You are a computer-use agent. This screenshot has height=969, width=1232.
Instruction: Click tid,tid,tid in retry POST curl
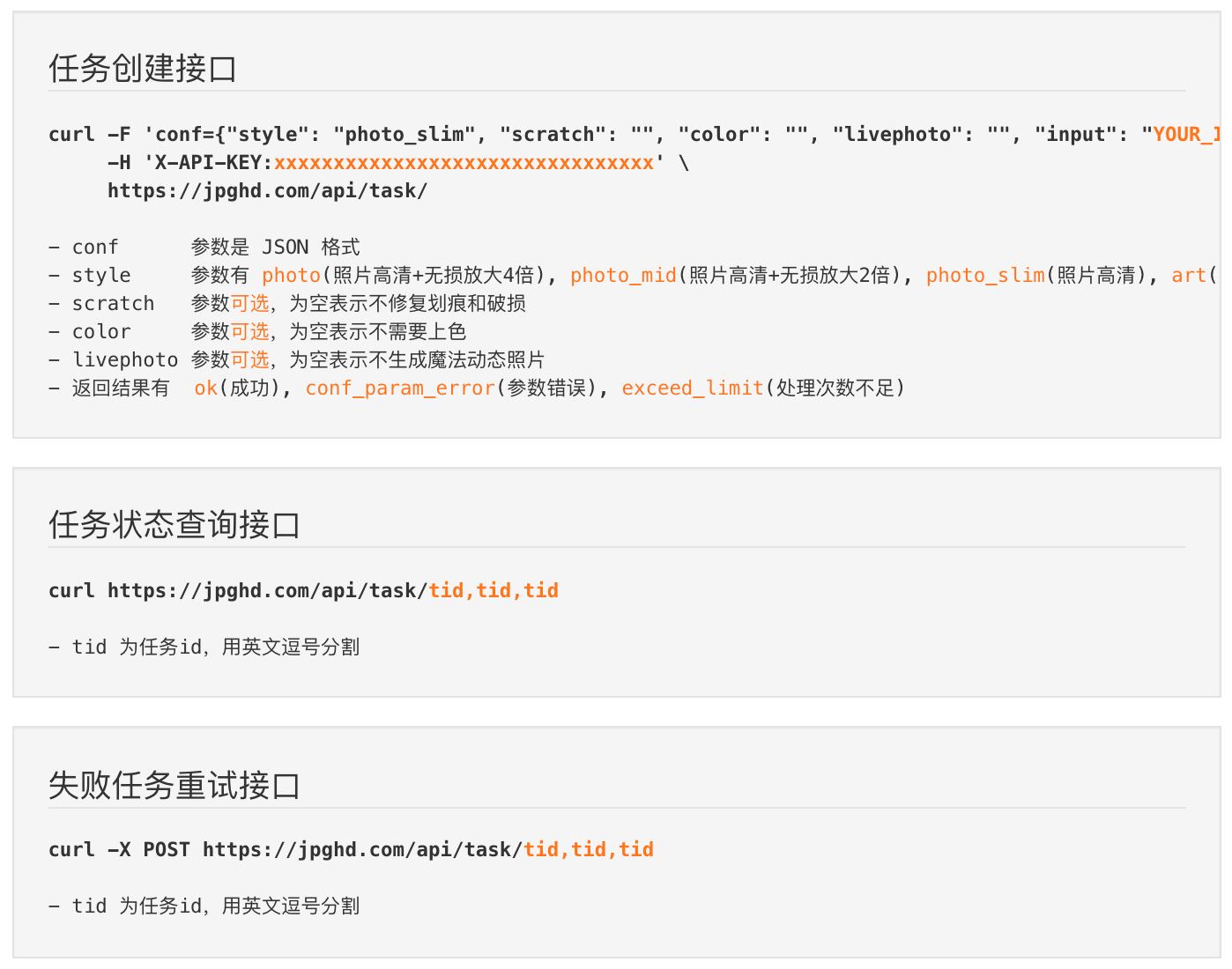coord(589,850)
